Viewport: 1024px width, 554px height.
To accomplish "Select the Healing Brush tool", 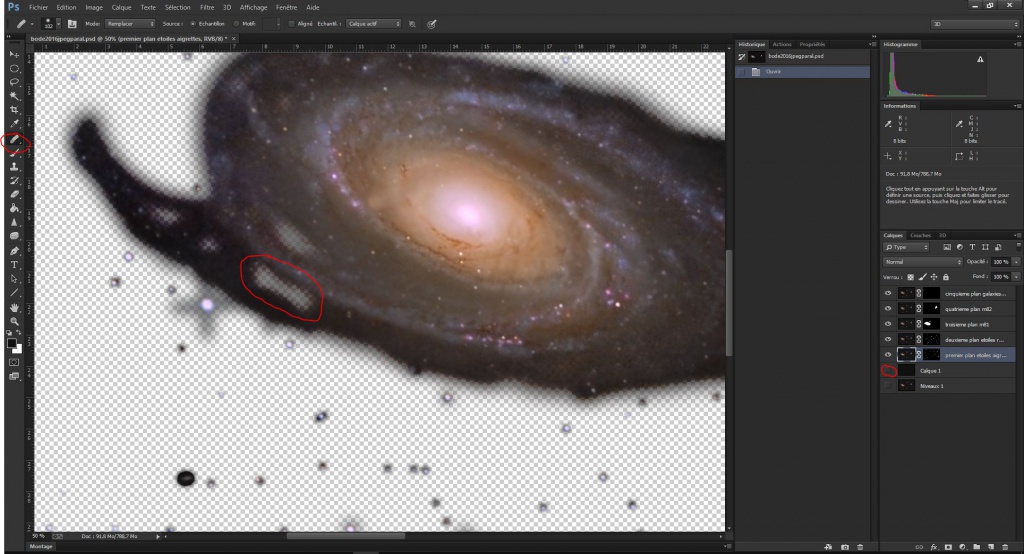I will 14,139.
